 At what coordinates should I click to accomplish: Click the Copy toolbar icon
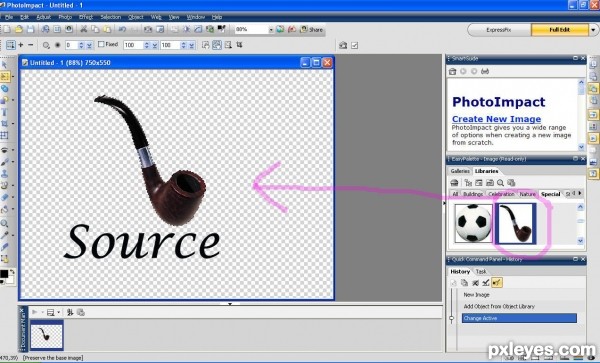[x=95, y=29]
